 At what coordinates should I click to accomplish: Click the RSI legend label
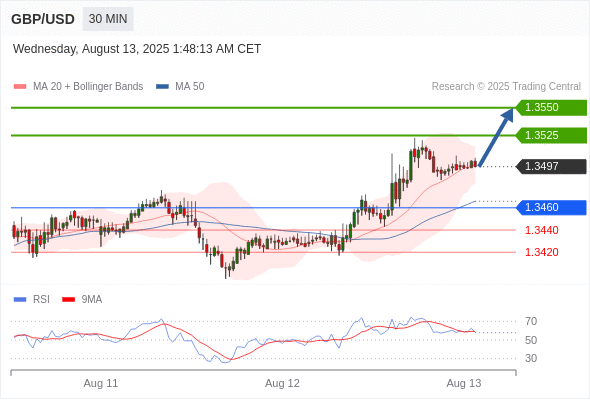tap(41, 300)
